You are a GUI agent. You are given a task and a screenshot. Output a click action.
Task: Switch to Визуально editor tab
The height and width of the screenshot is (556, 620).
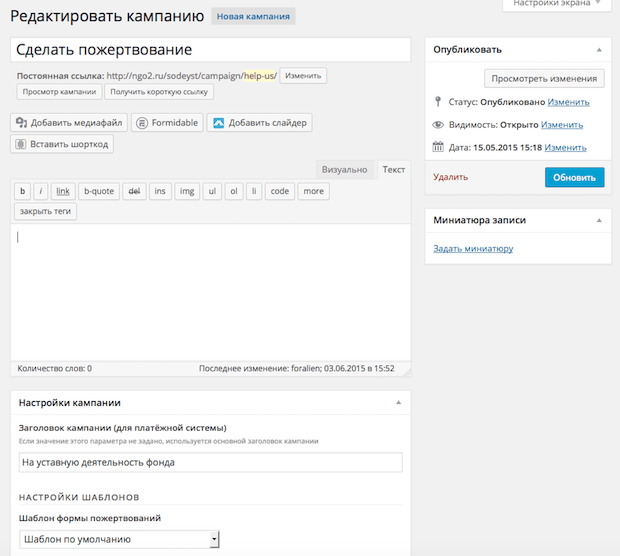click(x=346, y=170)
